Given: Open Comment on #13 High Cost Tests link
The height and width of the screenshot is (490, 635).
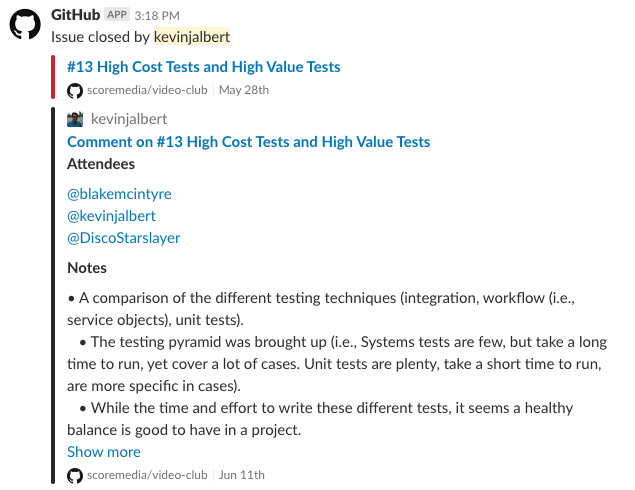Looking at the screenshot, I should 249,142.
